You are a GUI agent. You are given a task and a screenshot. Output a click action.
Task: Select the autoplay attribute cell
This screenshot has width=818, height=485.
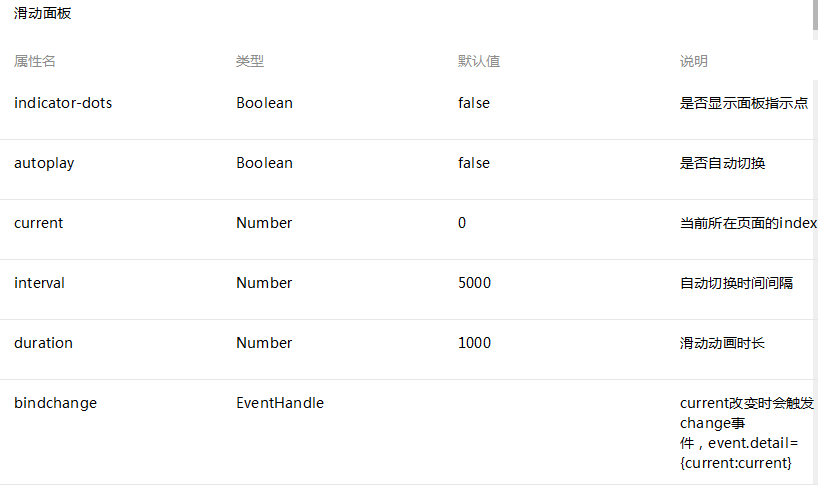(x=44, y=163)
